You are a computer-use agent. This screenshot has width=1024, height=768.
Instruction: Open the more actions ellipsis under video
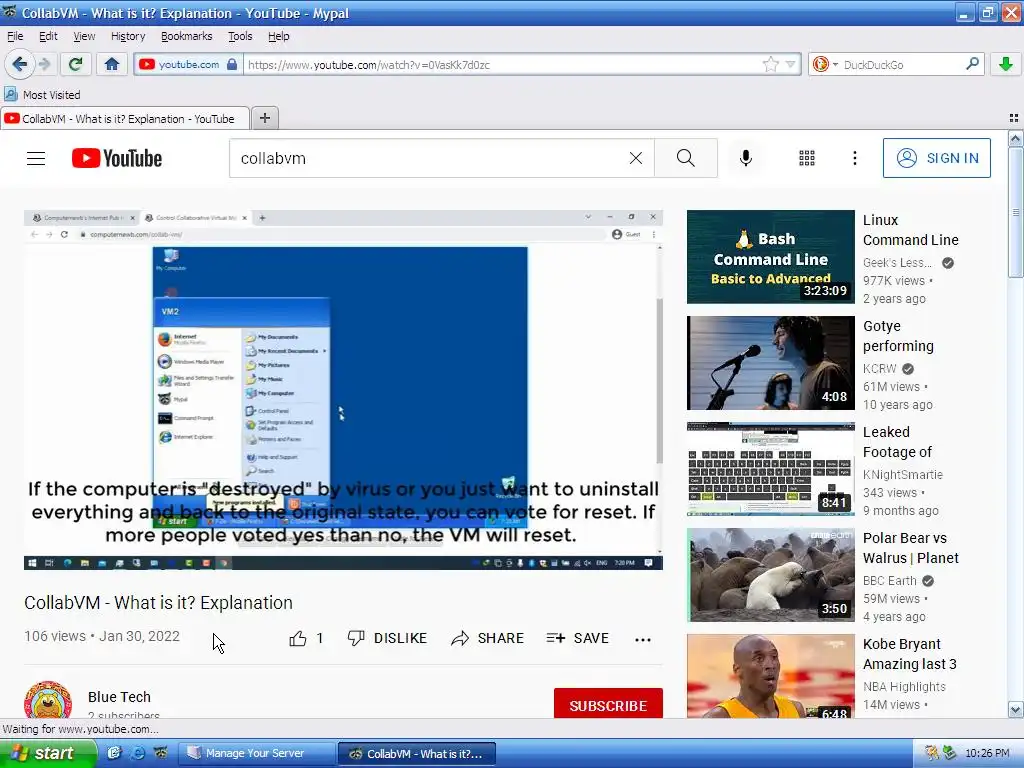point(643,639)
